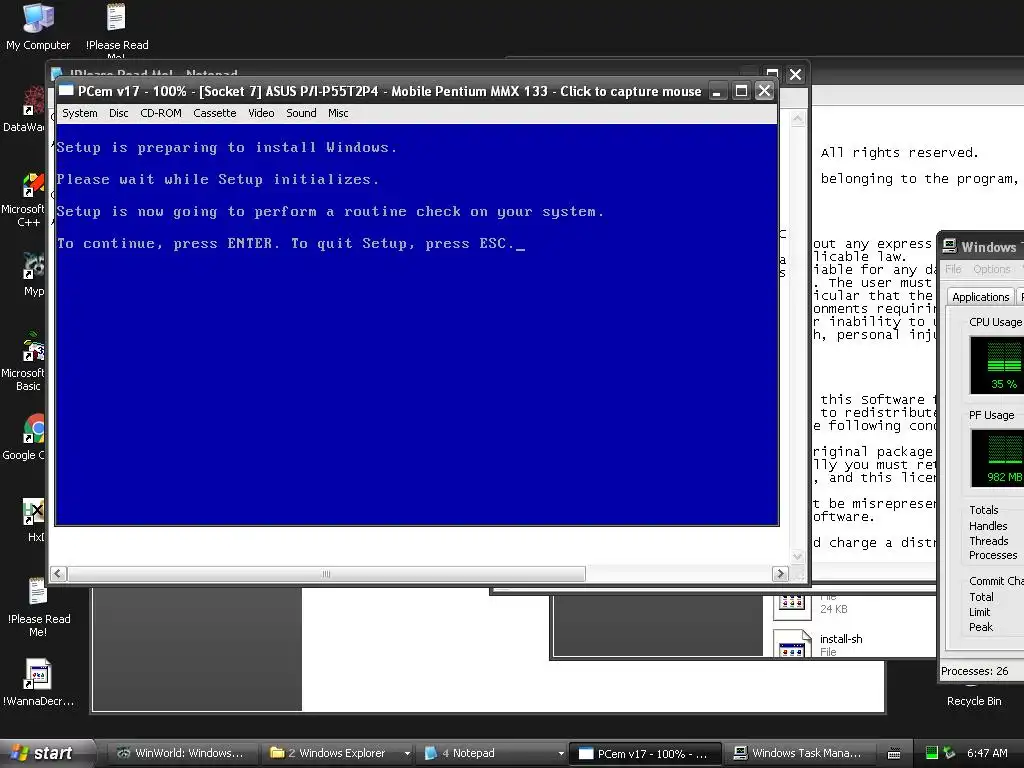Image resolution: width=1024 pixels, height=768 pixels.
Task: Open the Video menu in PCem
Action: [261, 113]
